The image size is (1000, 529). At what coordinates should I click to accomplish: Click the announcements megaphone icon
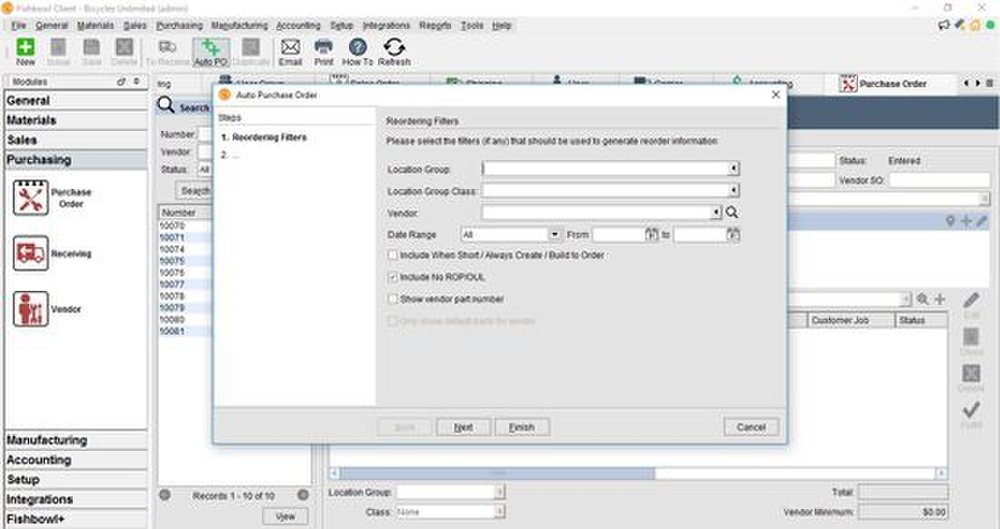[944, 25]
